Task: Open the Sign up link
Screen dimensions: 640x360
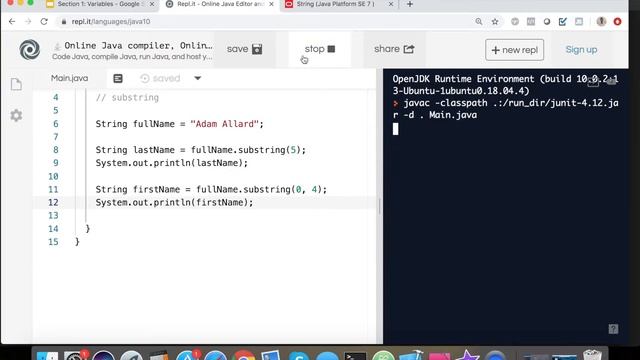Action: pos(581,50)
